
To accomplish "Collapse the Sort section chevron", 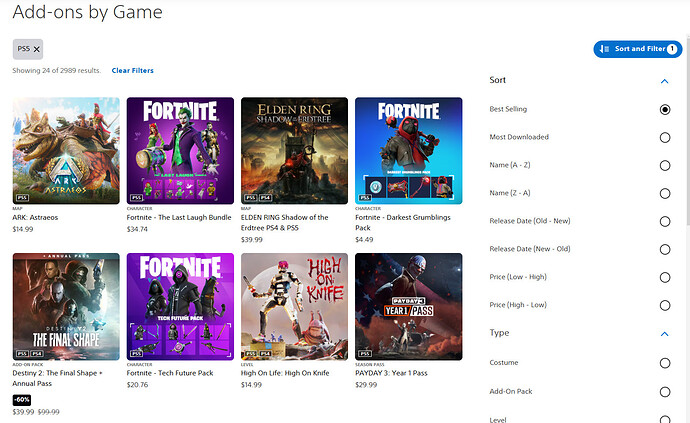I will pos(664,81).
